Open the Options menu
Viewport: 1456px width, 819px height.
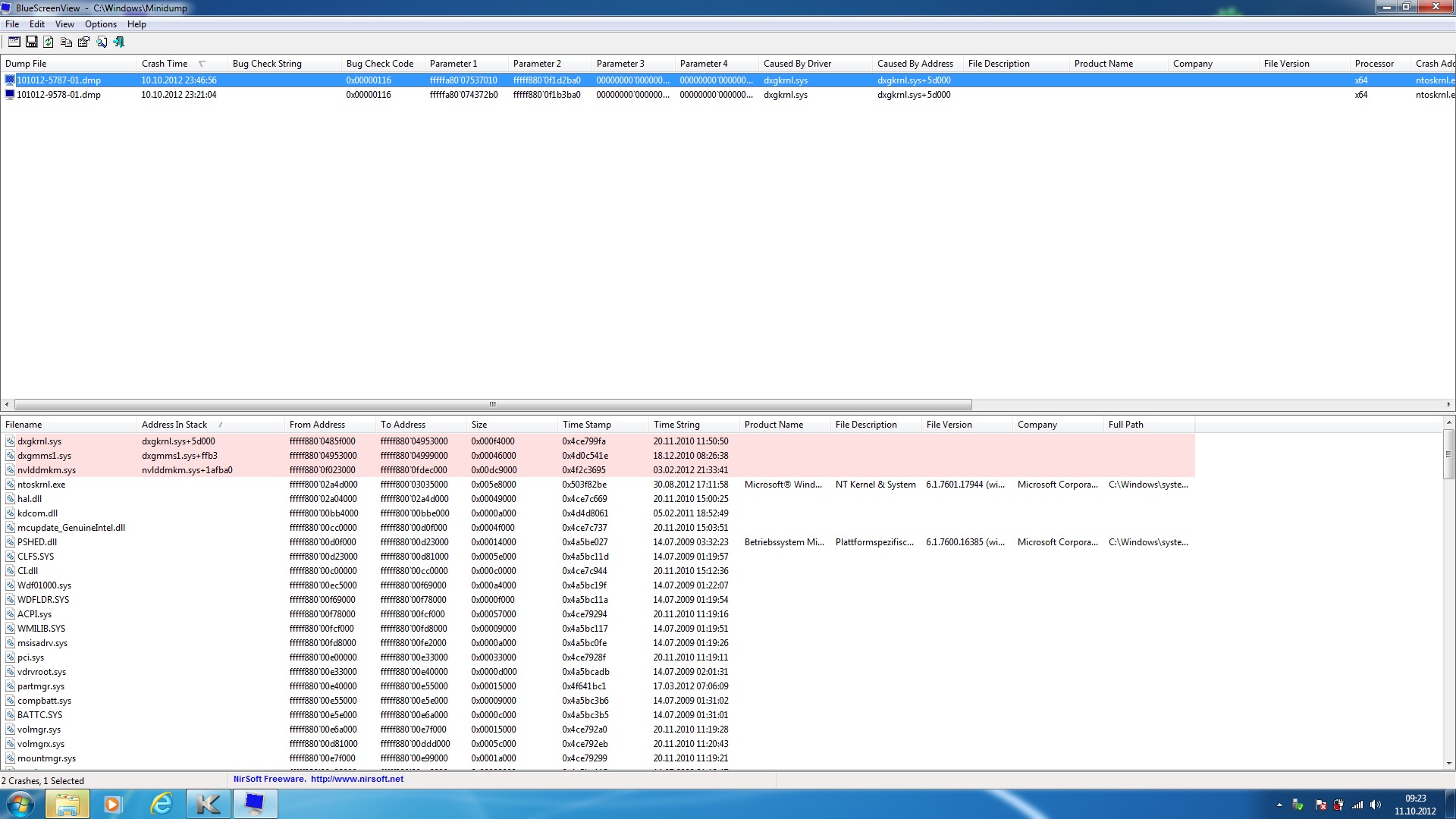100,24
